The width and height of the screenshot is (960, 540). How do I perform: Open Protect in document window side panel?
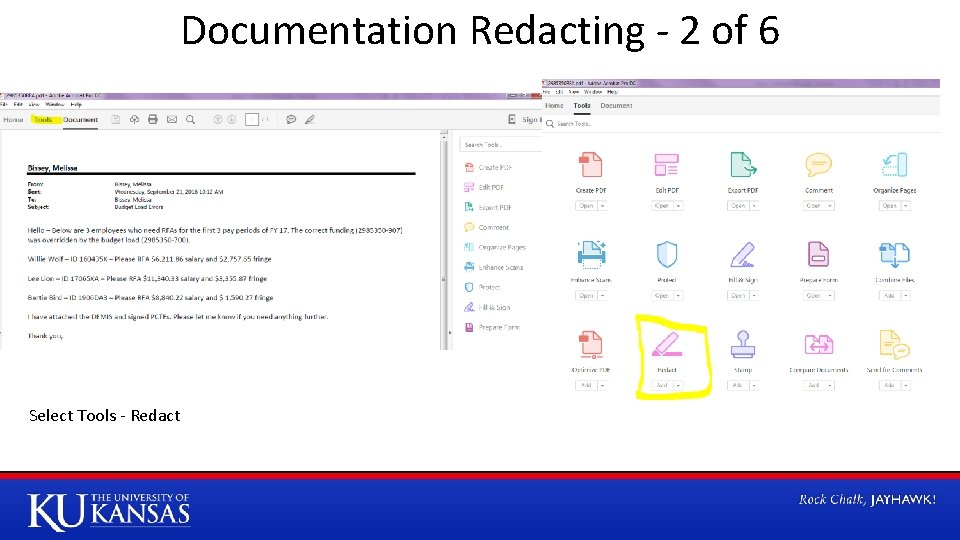click(482, 287)
